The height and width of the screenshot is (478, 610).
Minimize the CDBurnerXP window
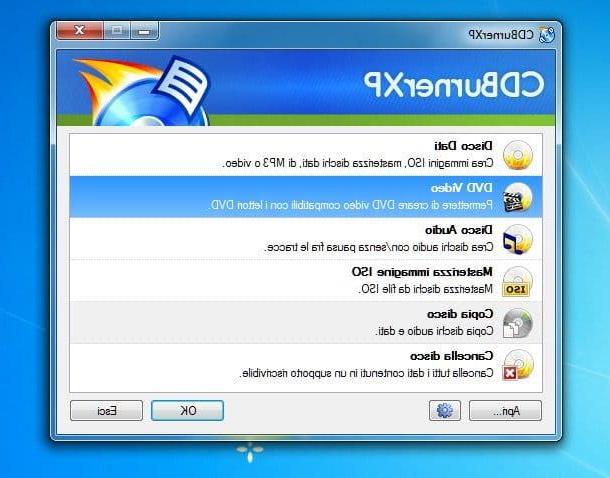pos(144,31)
